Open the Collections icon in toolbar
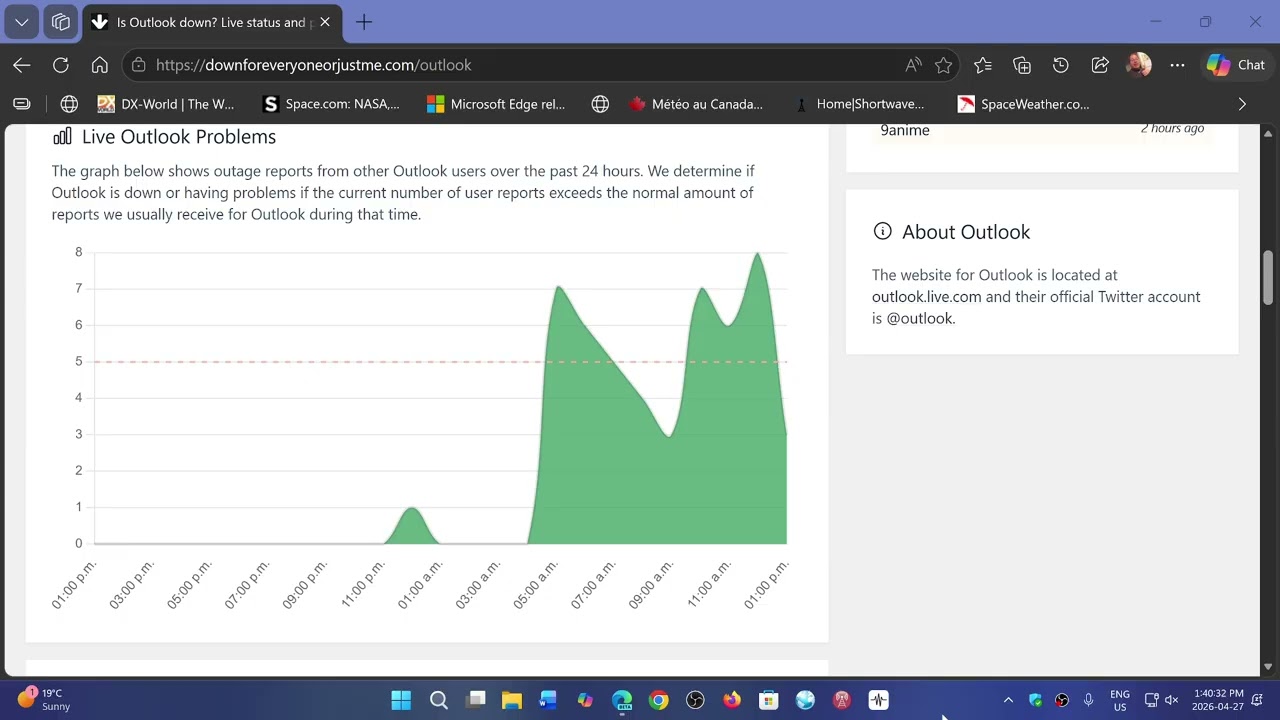Image resolution: width=1280 pixels, height=720 pixels. [x=1022, y=65]
